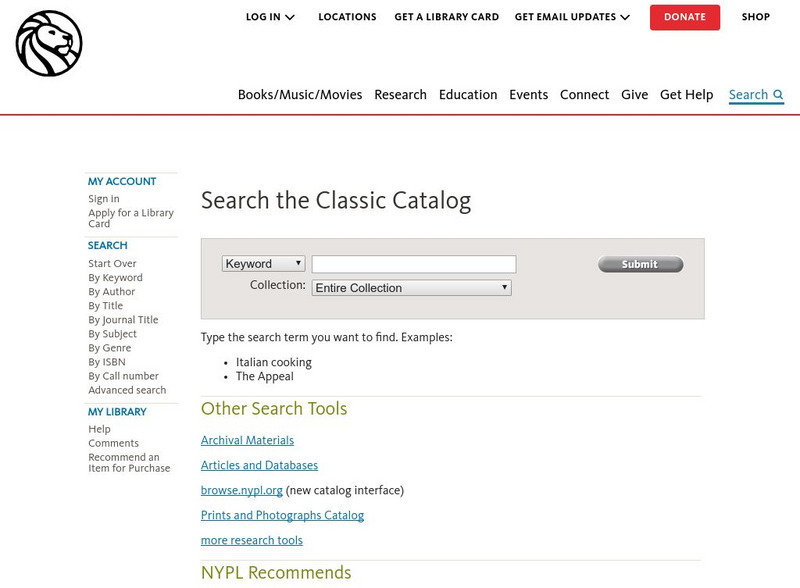
Task: Click Start Over in the sidebar
Action: (112, 263)
